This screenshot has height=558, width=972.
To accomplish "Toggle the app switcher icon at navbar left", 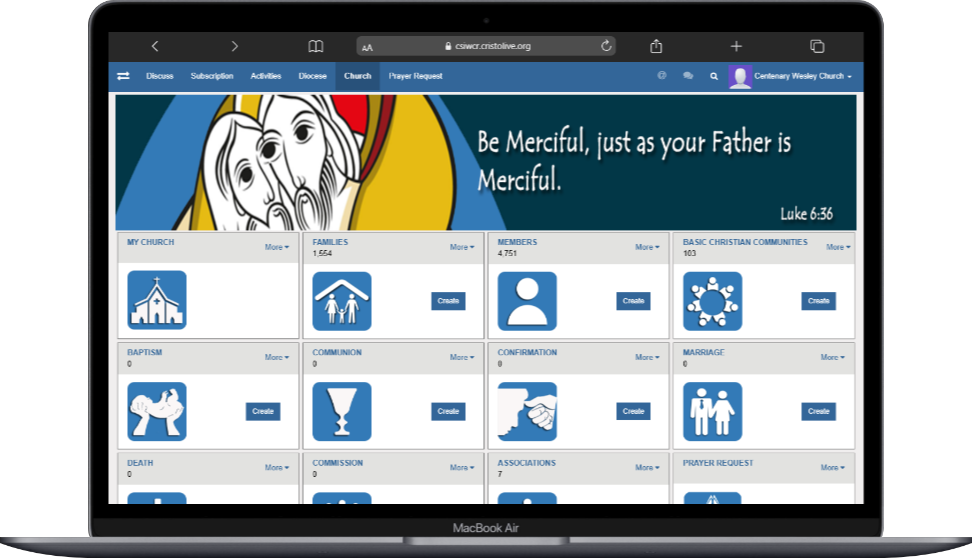I will [123, 76].
